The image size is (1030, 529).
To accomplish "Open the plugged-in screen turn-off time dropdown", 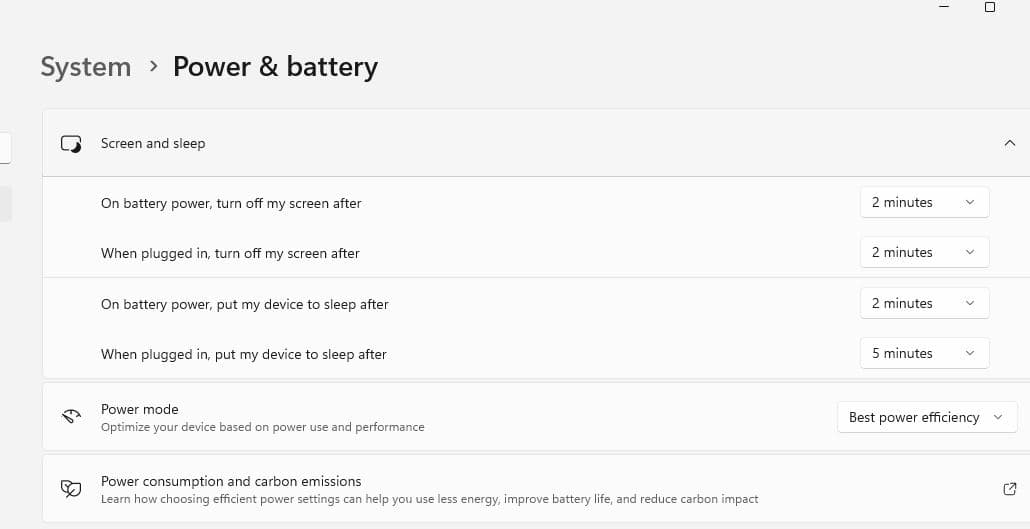I will pos(924,252).
